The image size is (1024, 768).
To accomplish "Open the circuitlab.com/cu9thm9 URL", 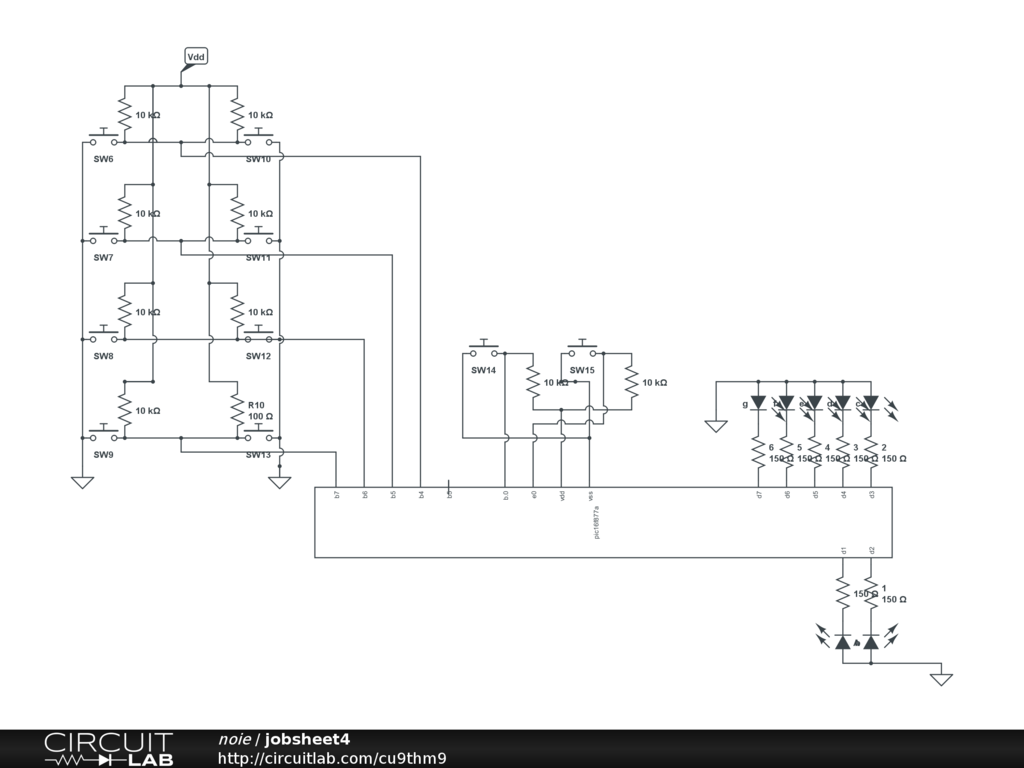I will click(x=332, y=758).
